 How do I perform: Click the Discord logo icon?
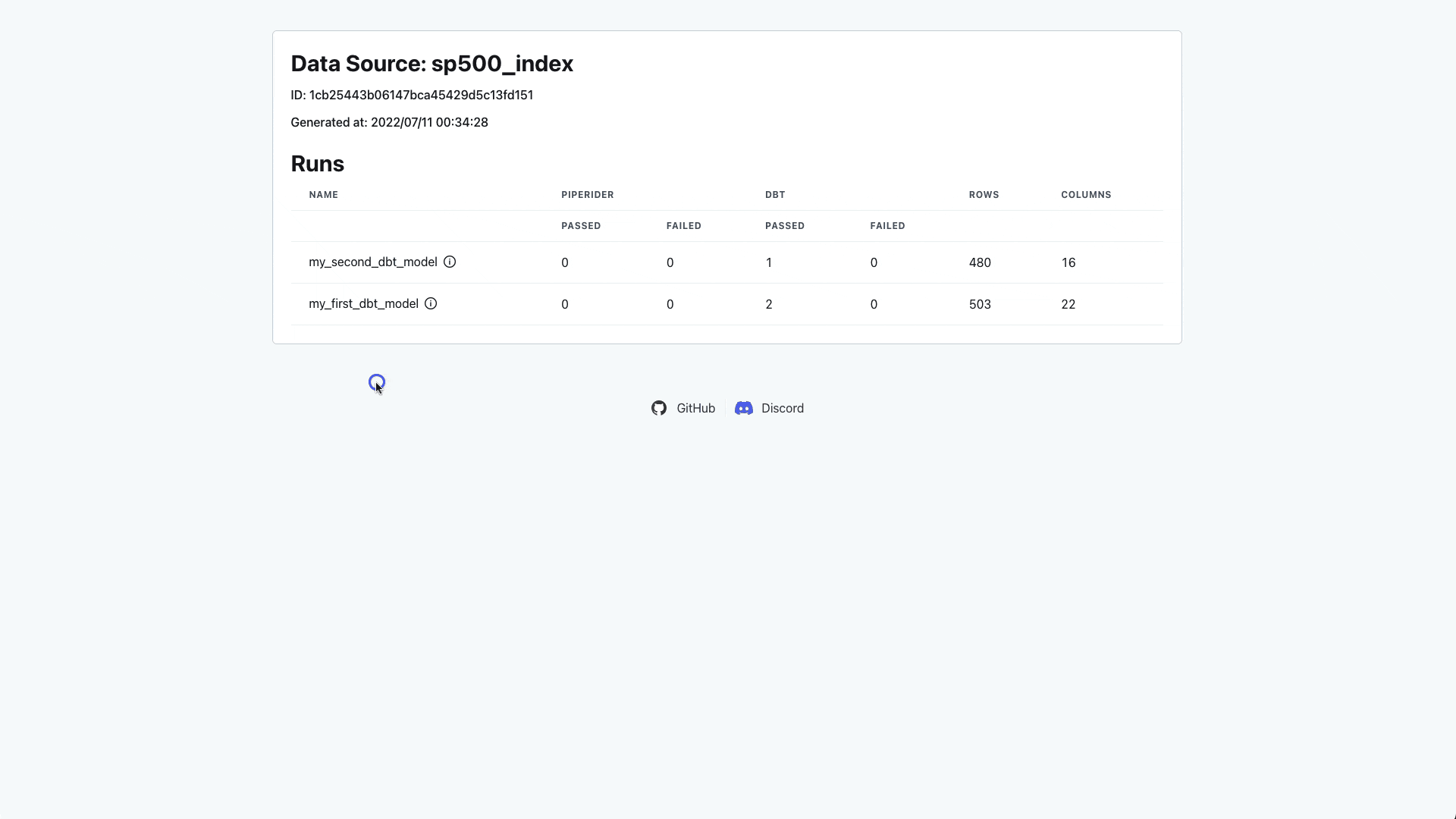pos(744,408)
